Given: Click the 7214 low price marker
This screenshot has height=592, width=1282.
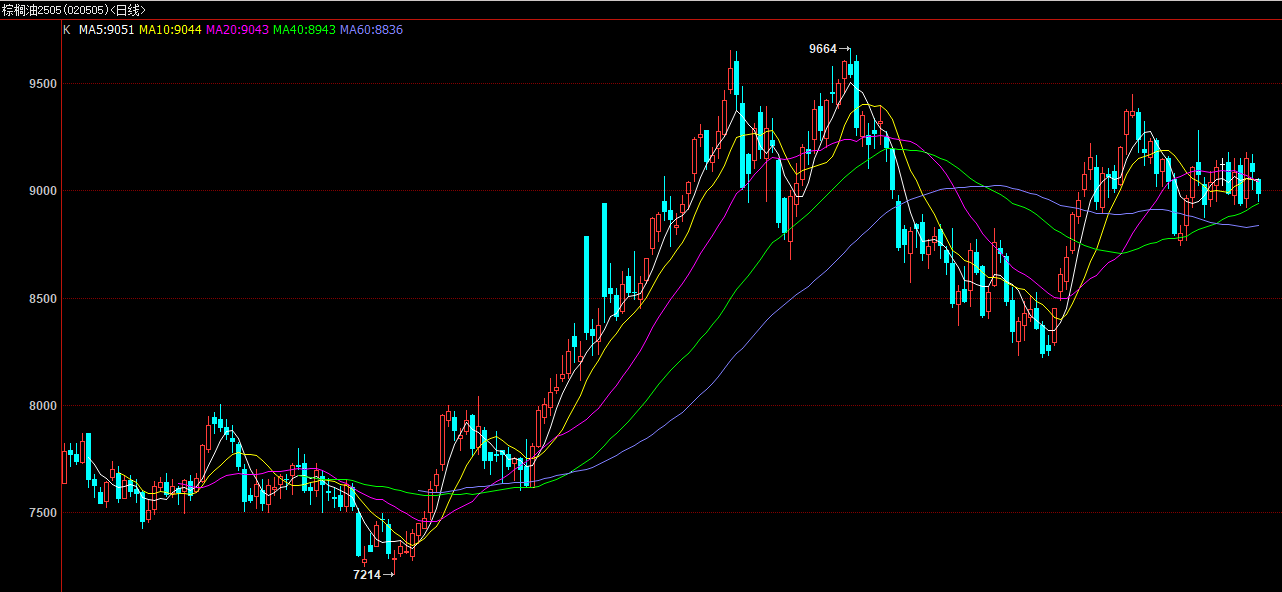Looking at the screenshot, I should click(x=373, y=575).
